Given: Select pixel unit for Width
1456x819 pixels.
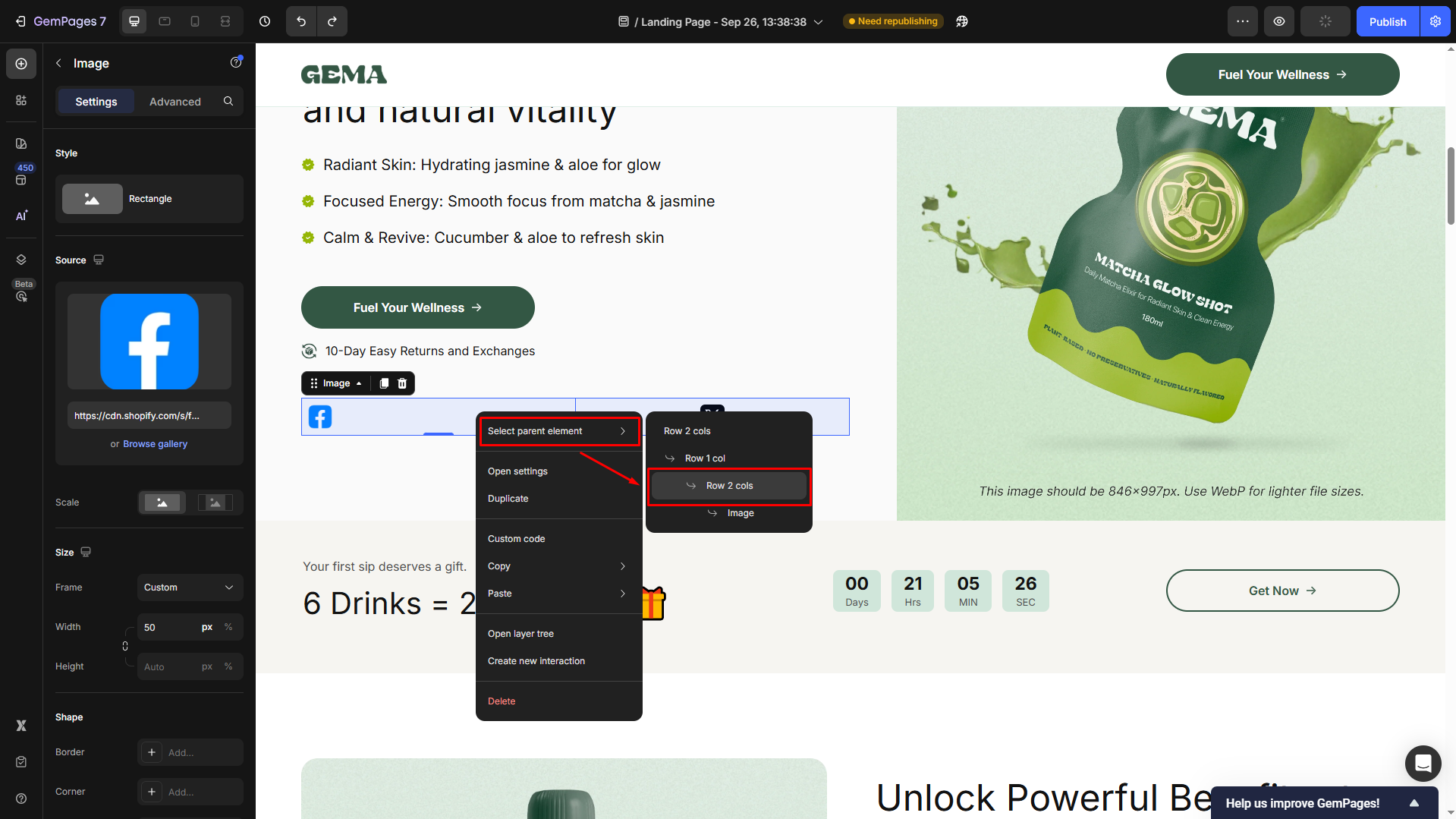Looking at the screenshot, I should click(207, 627).
